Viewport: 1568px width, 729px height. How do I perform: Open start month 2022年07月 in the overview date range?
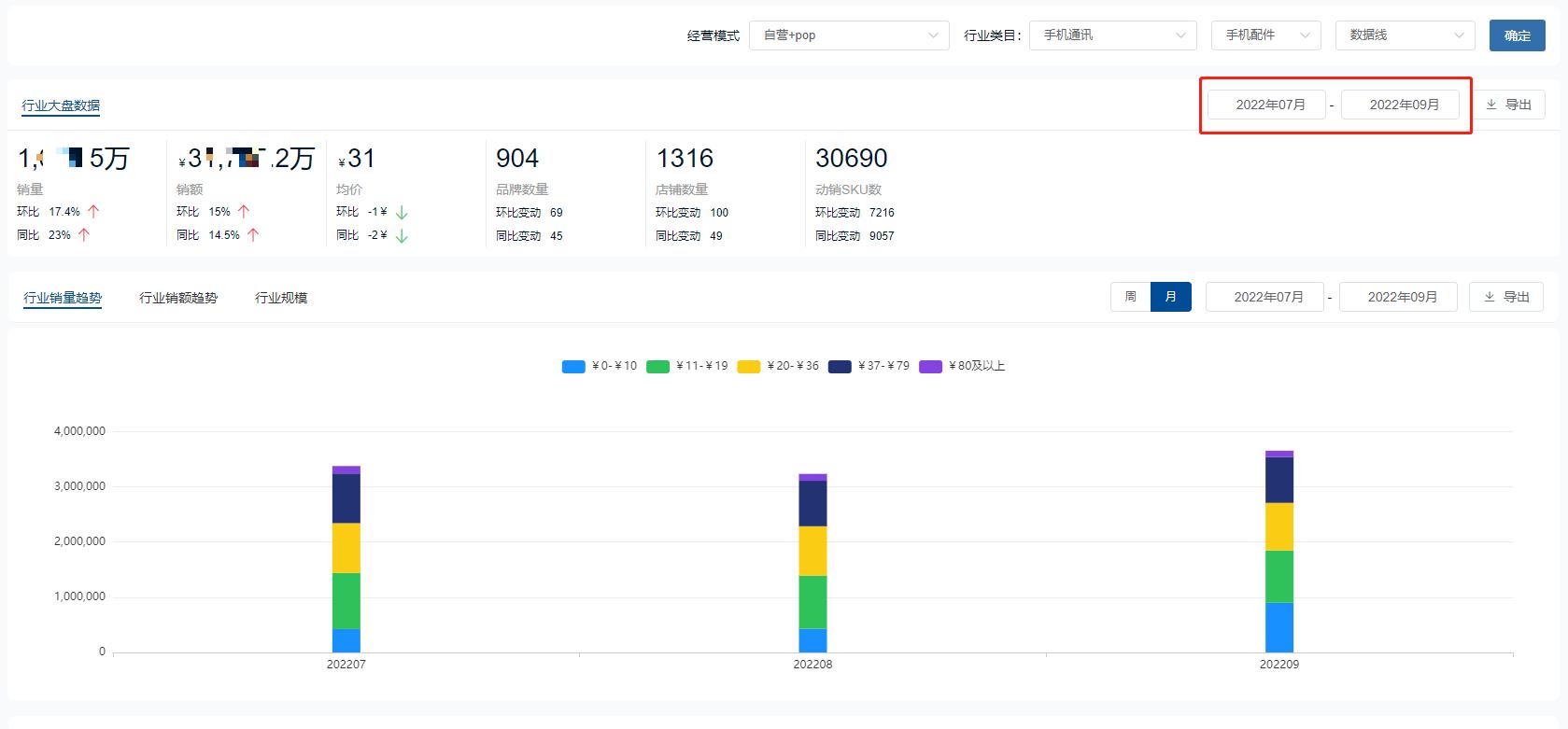click(1267, 105)
